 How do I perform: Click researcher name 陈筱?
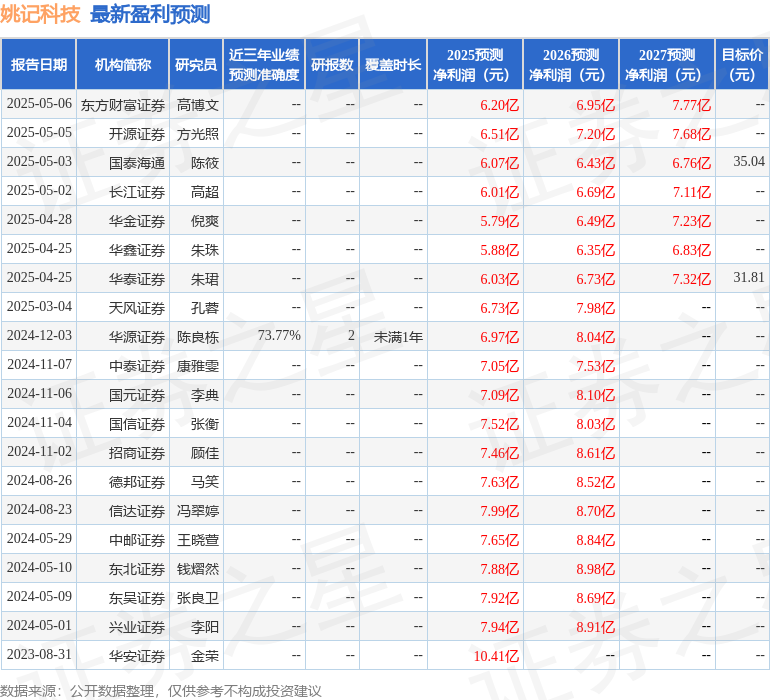click(205, 163)
